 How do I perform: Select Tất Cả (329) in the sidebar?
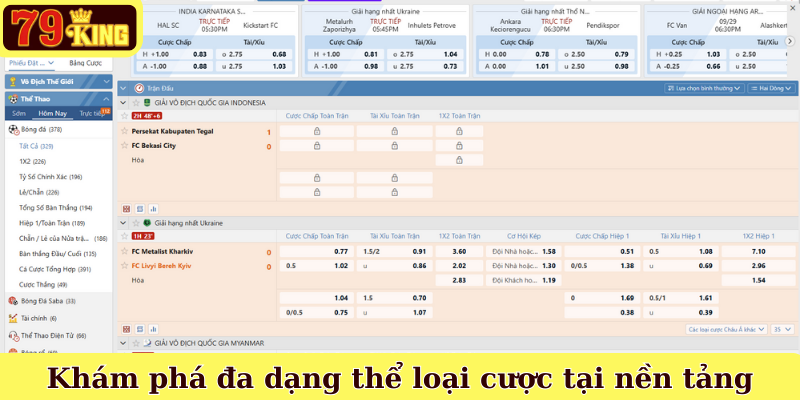[x=36, y=146]
